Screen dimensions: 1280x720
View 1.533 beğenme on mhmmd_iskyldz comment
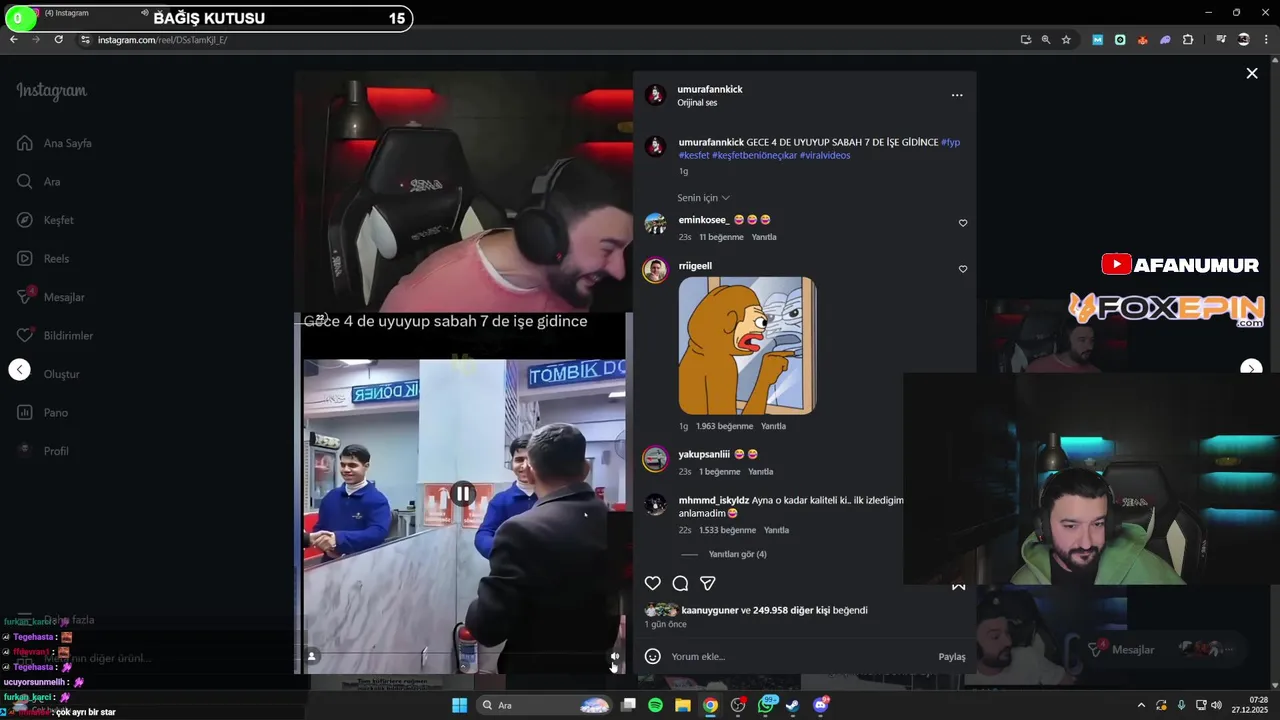(x=727, y=530)
